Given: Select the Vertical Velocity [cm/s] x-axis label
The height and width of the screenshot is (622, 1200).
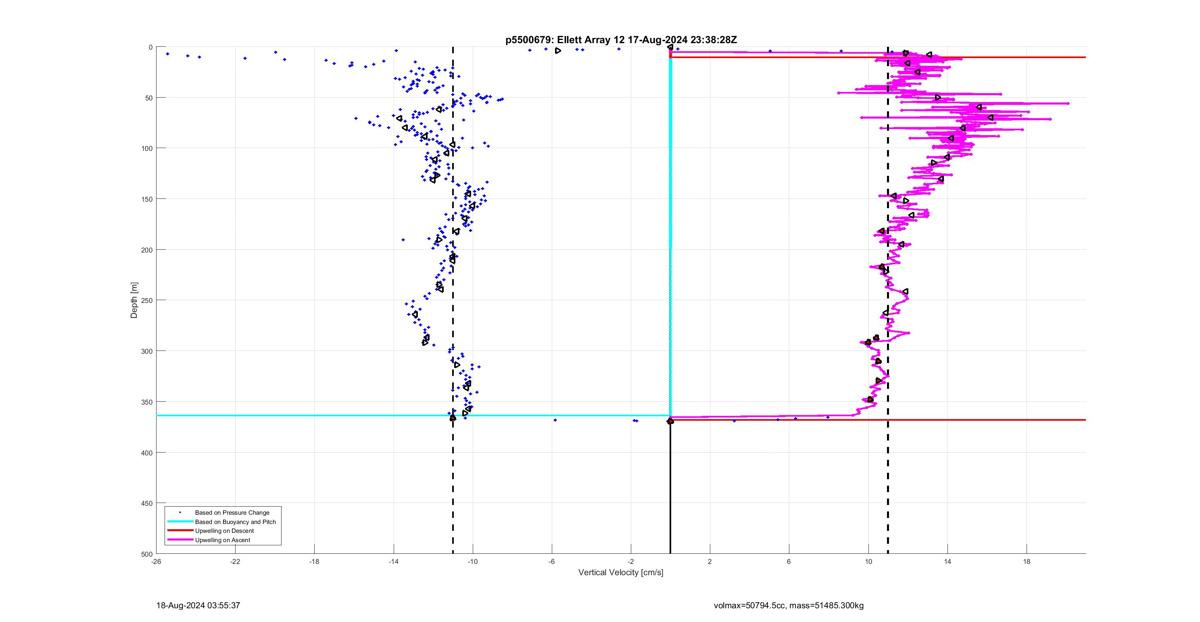Looking at the screenshot, I should pos(621,573).
